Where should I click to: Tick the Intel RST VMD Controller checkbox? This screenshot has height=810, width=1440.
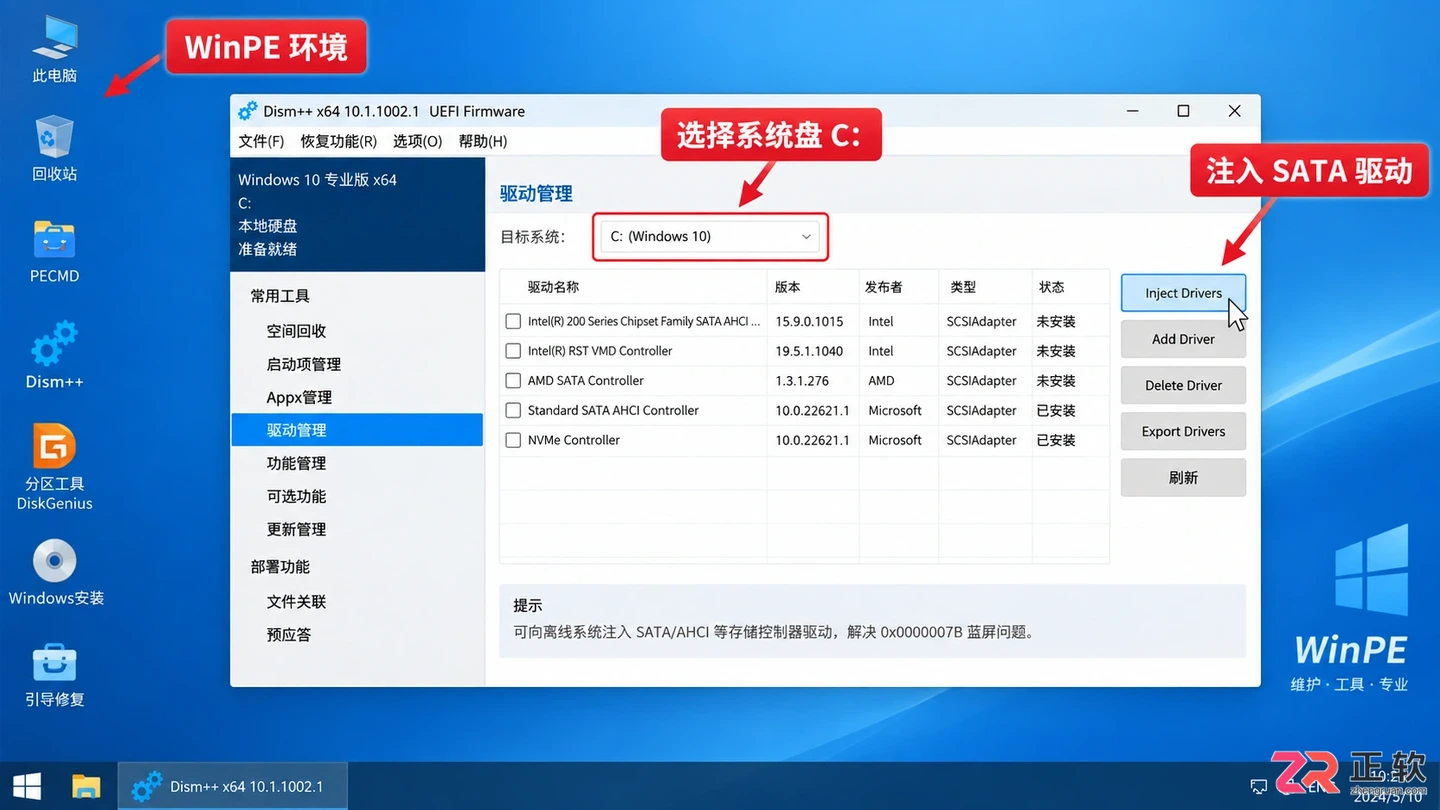click(513, 351)
